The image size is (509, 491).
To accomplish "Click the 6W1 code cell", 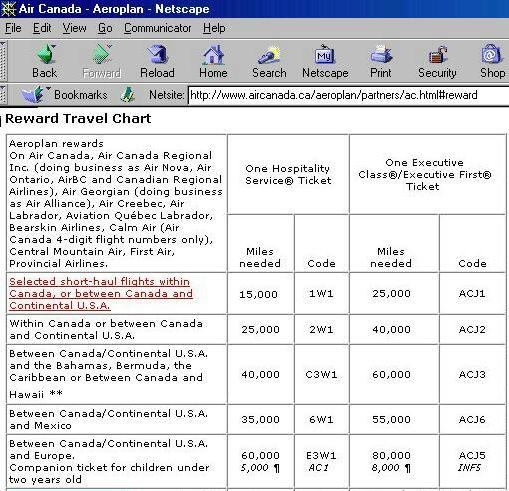I will point(321,420).
